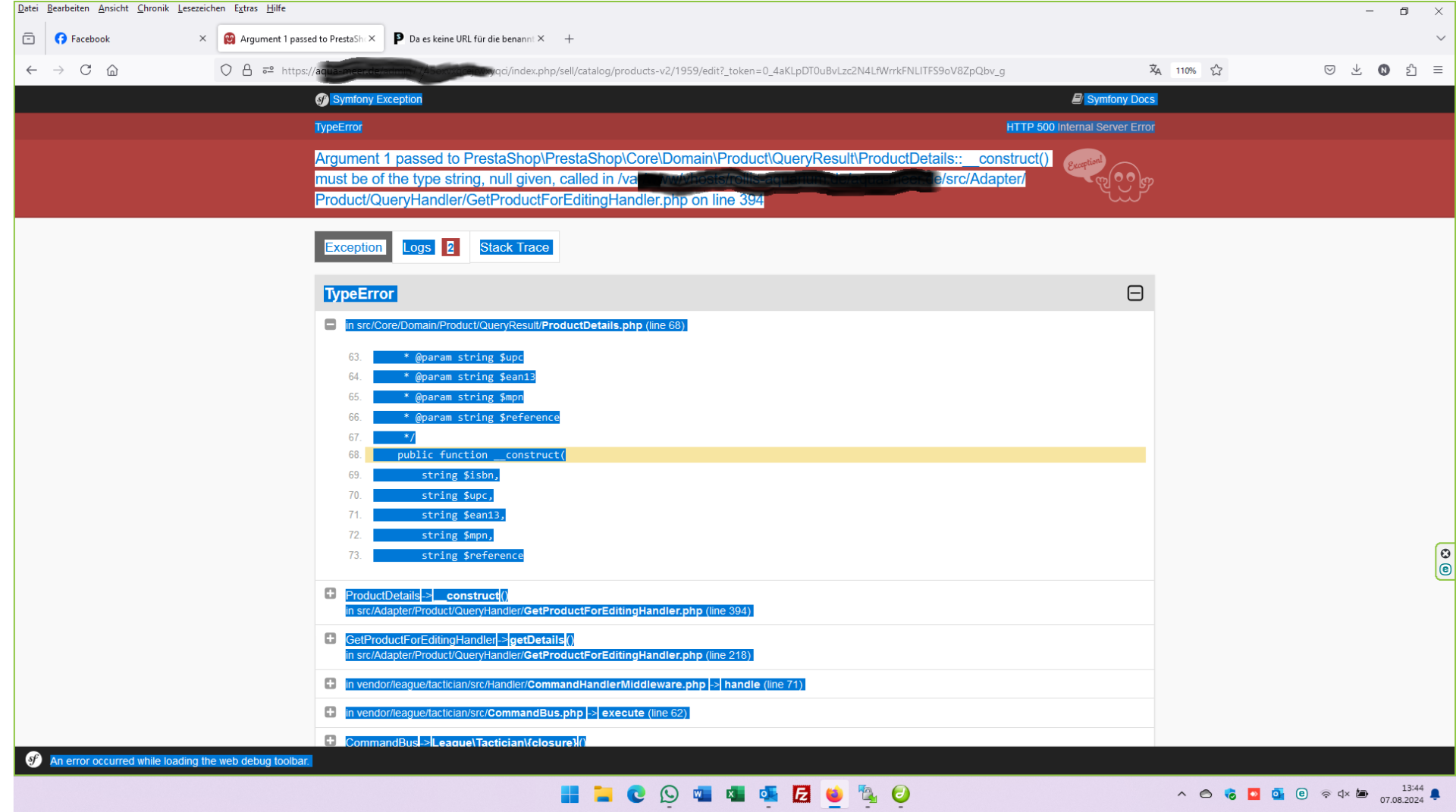
Task: Open Excel from the taskbar
Action: click(735, 794)
